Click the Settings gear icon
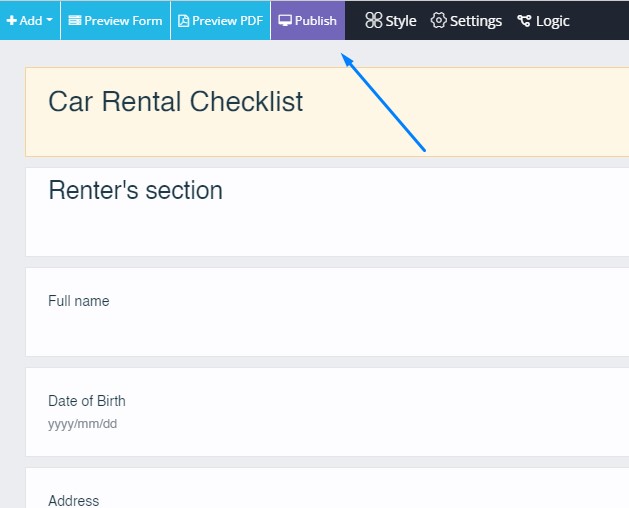The image size is (629, 508). [439, 21]
